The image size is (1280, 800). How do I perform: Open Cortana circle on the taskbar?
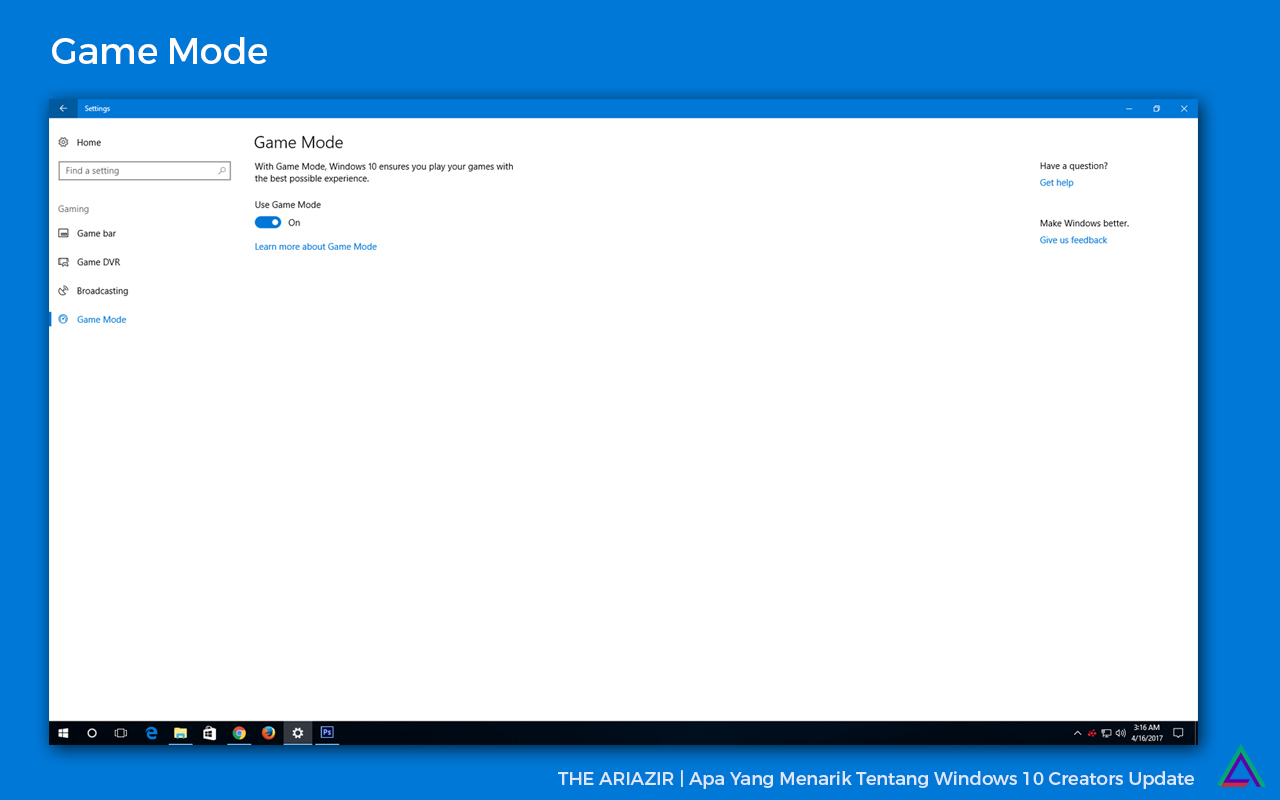[92, 733]
